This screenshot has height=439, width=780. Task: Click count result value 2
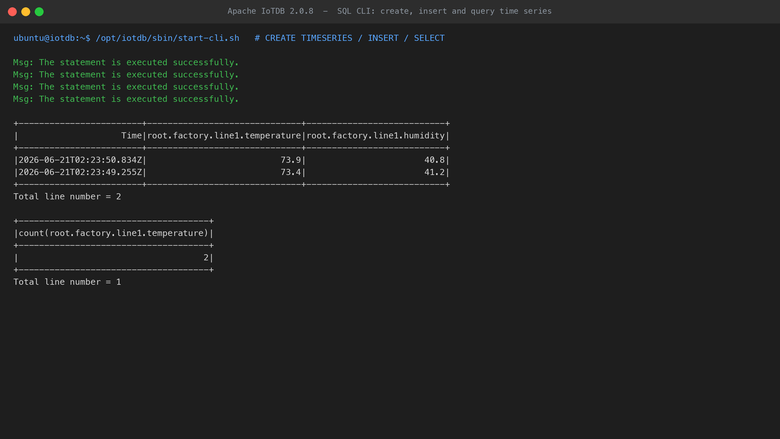tap(206, 258)
